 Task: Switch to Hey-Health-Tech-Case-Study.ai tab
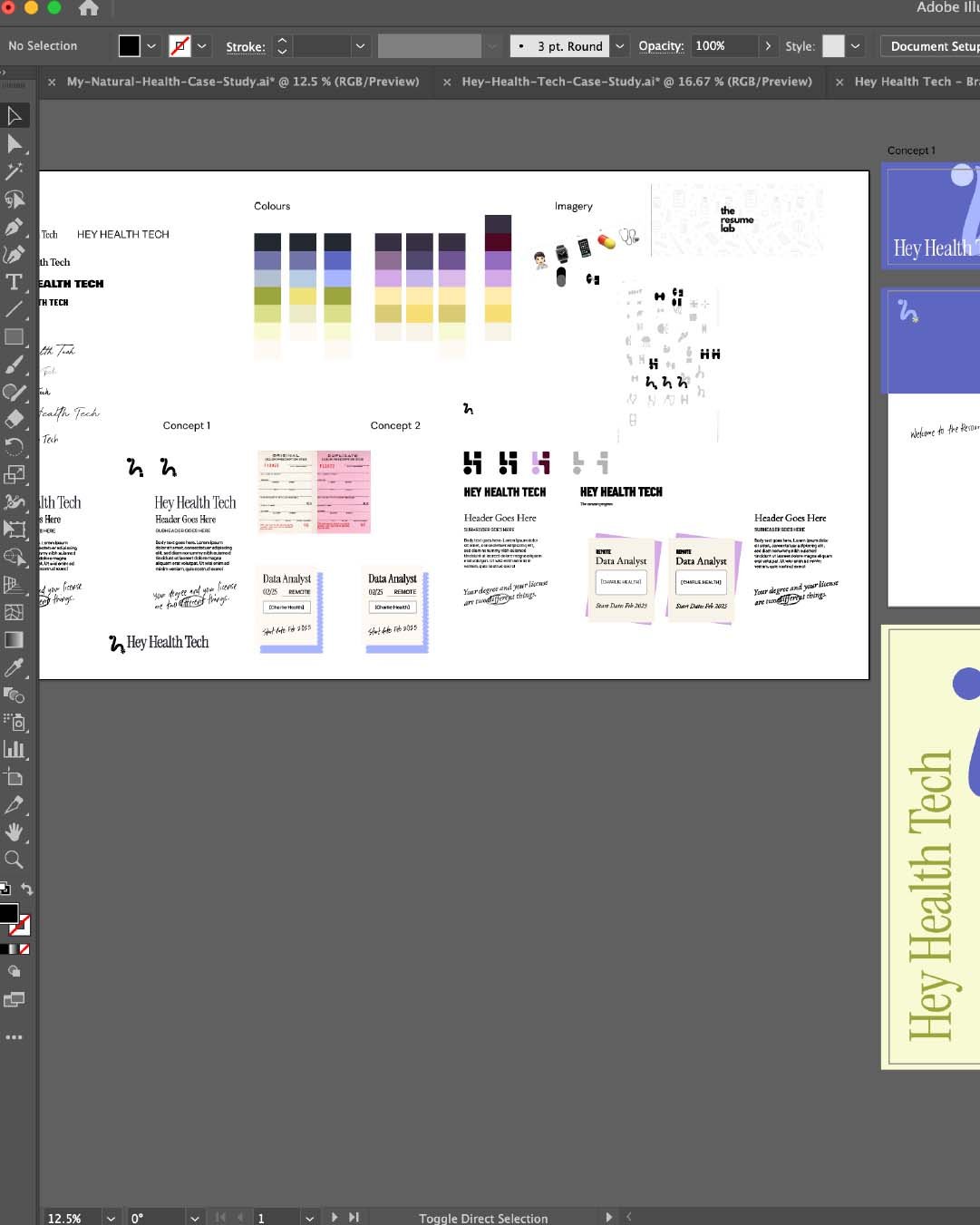click(x=637, y=82)
